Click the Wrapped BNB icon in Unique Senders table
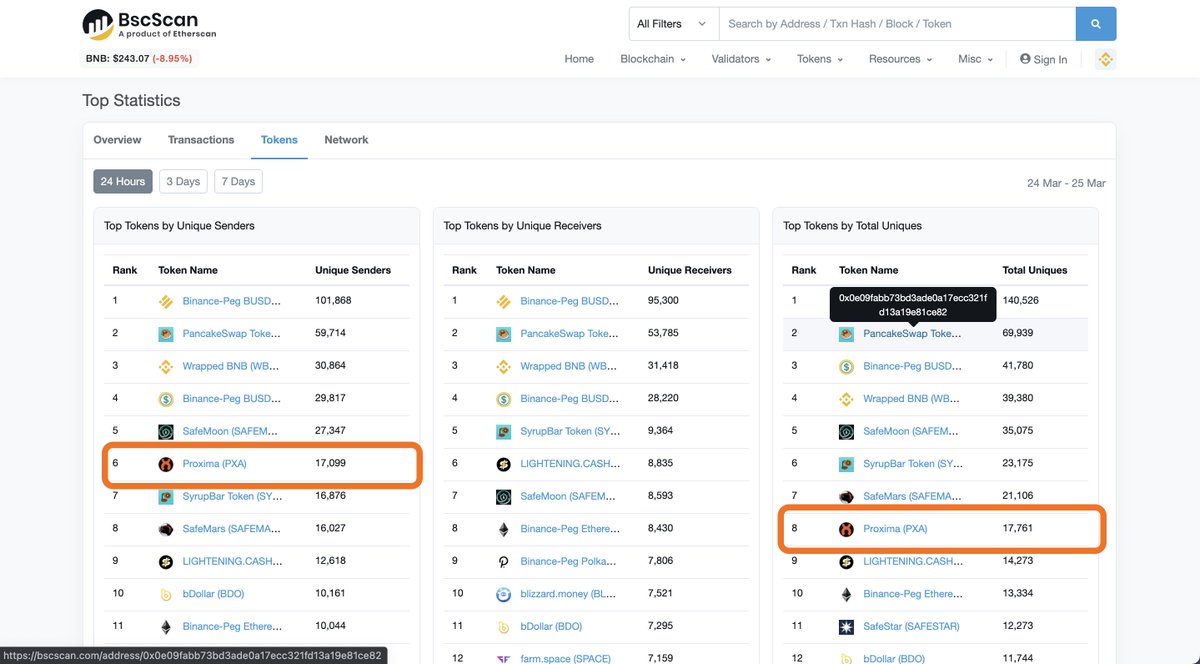 pos(166,366)
